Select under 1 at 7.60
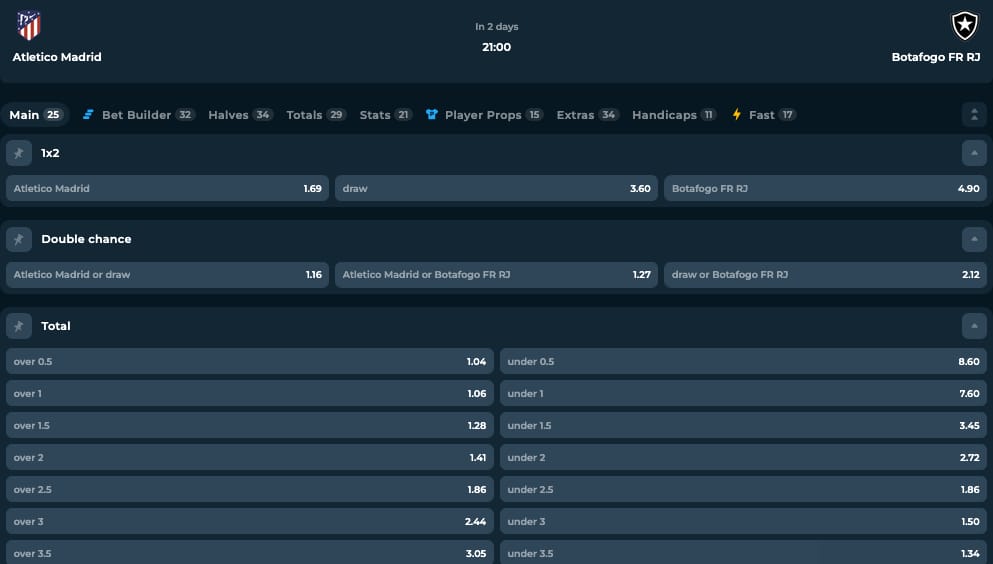The width and height of the screenshot is (993, 564). coord(743,394)
